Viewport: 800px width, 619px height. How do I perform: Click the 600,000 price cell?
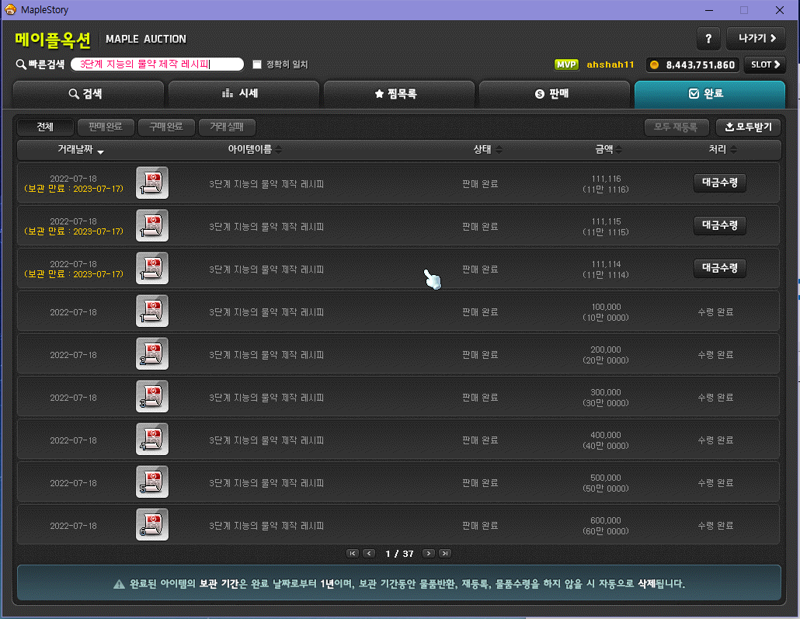click(x=606, y=526)
